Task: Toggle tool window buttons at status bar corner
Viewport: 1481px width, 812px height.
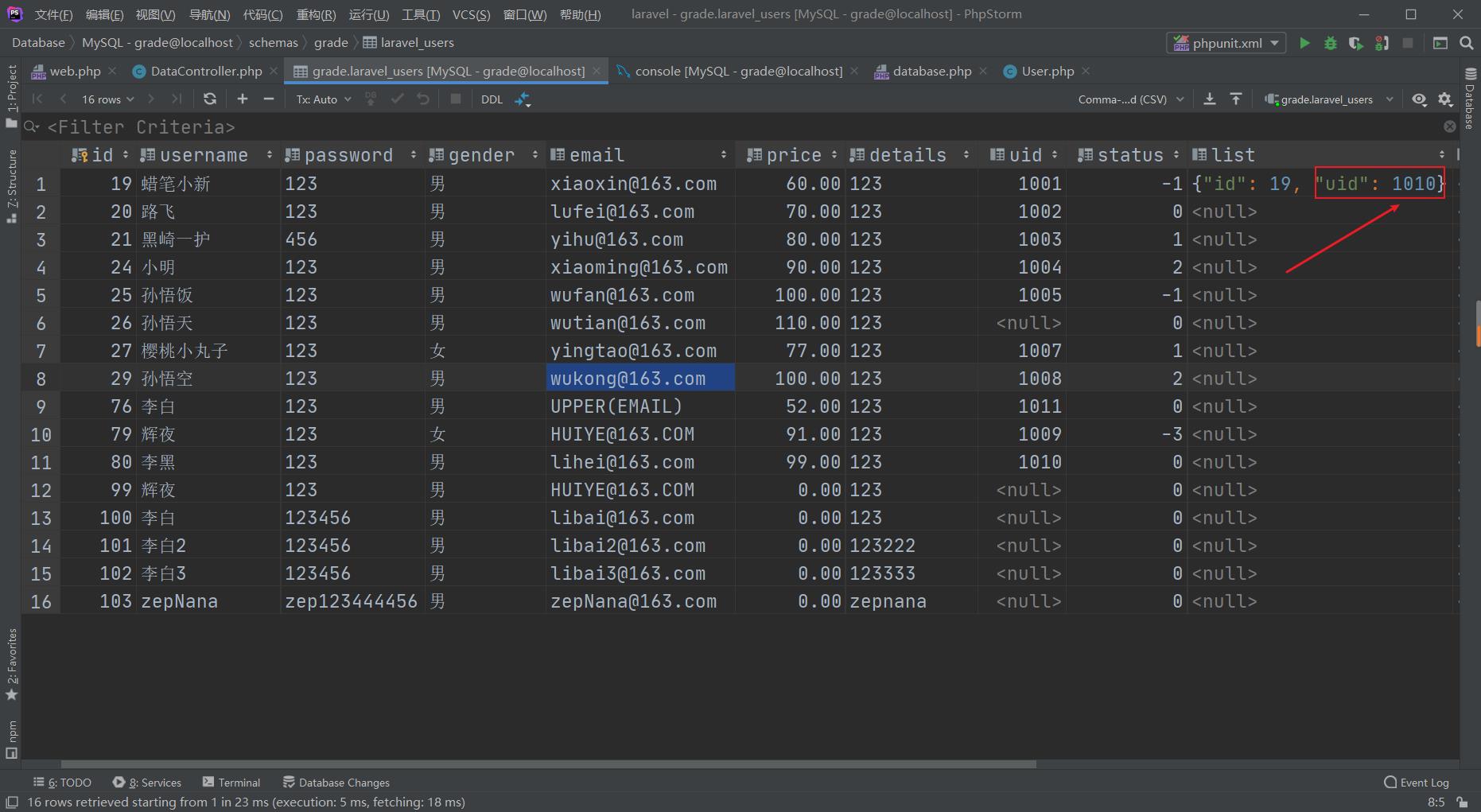Action: coord(12,802)
